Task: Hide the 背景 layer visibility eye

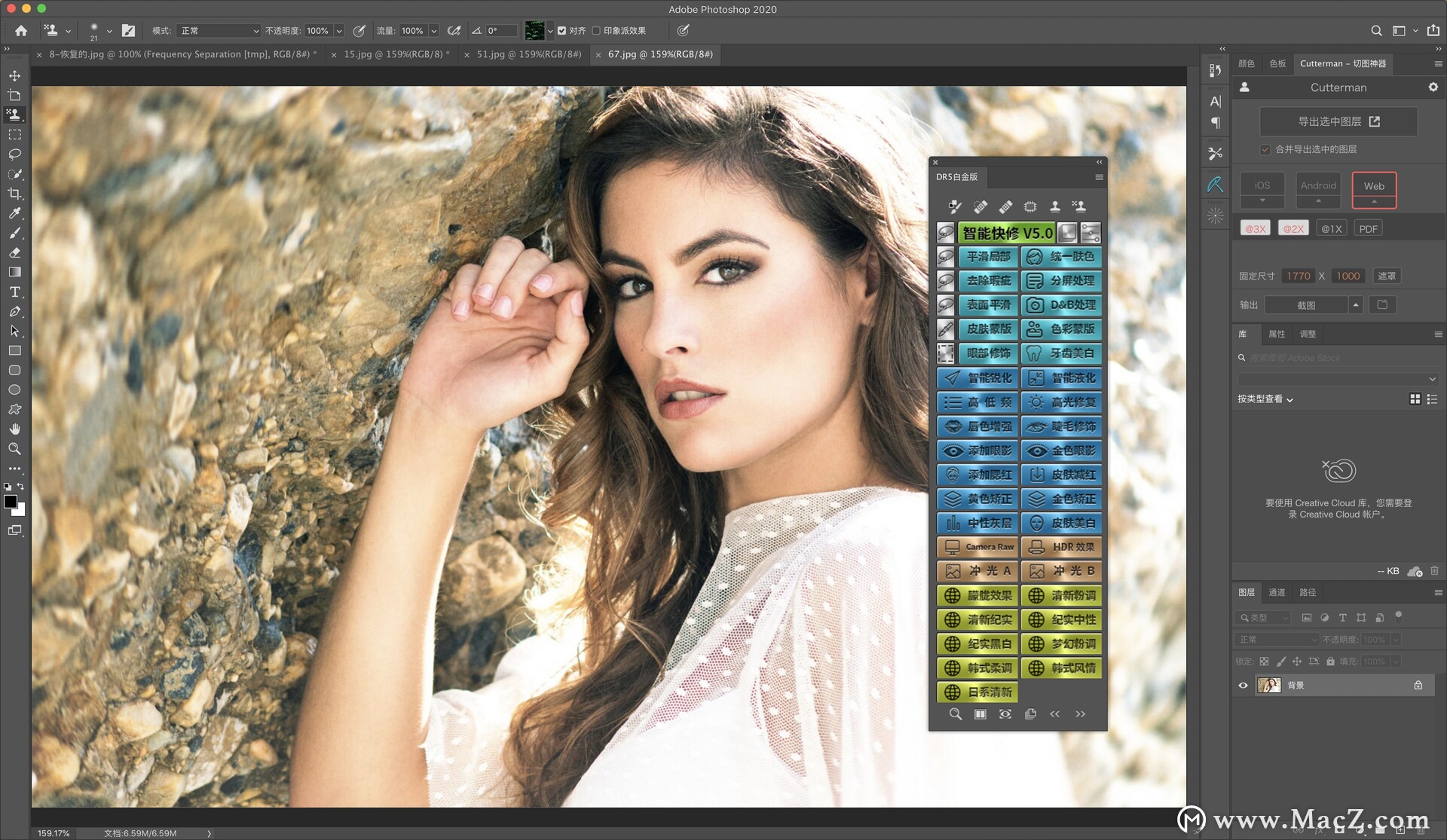Action: point(1243,686)
